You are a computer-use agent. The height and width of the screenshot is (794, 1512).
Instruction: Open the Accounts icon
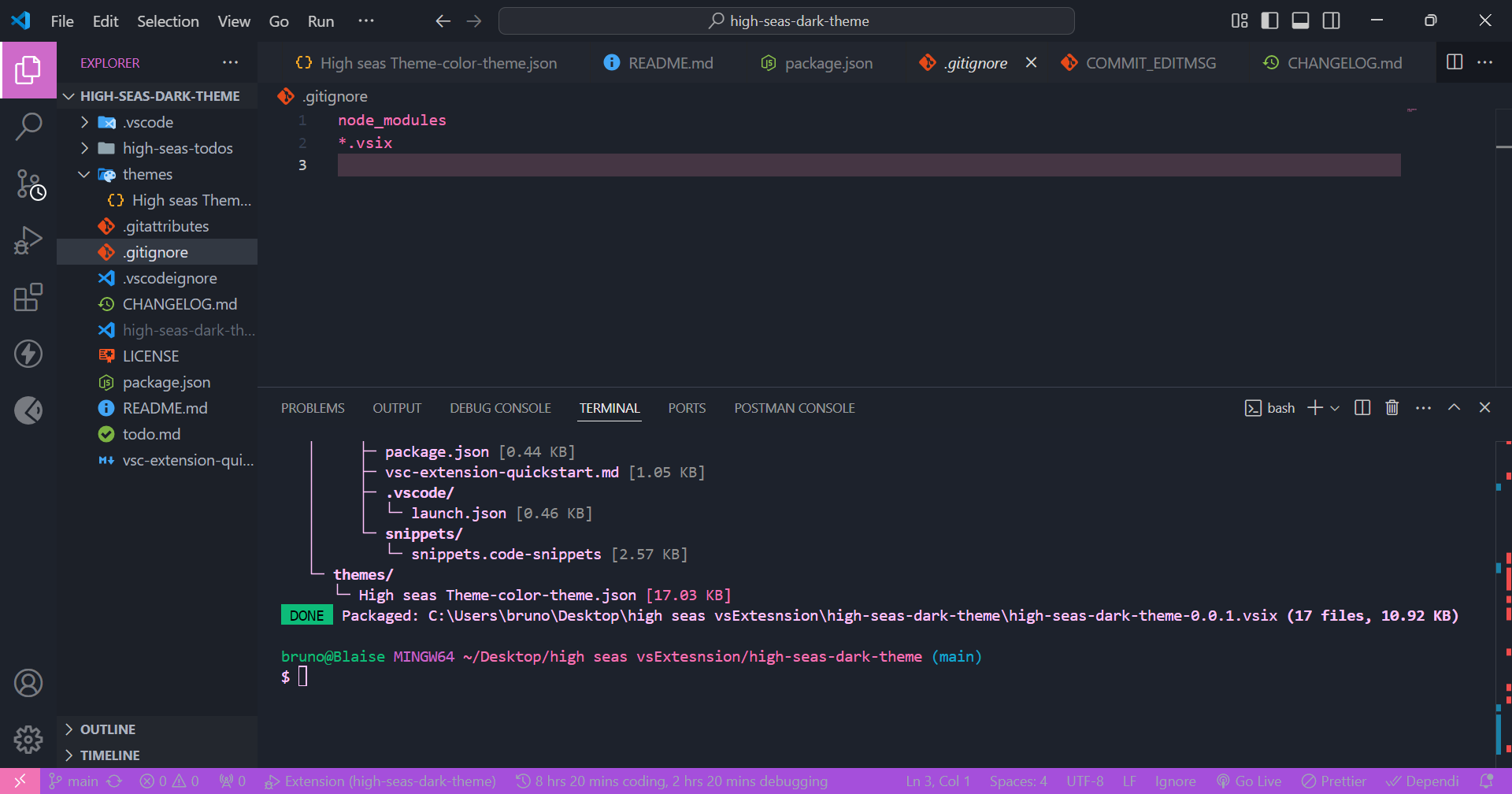(x=28, y=683)
